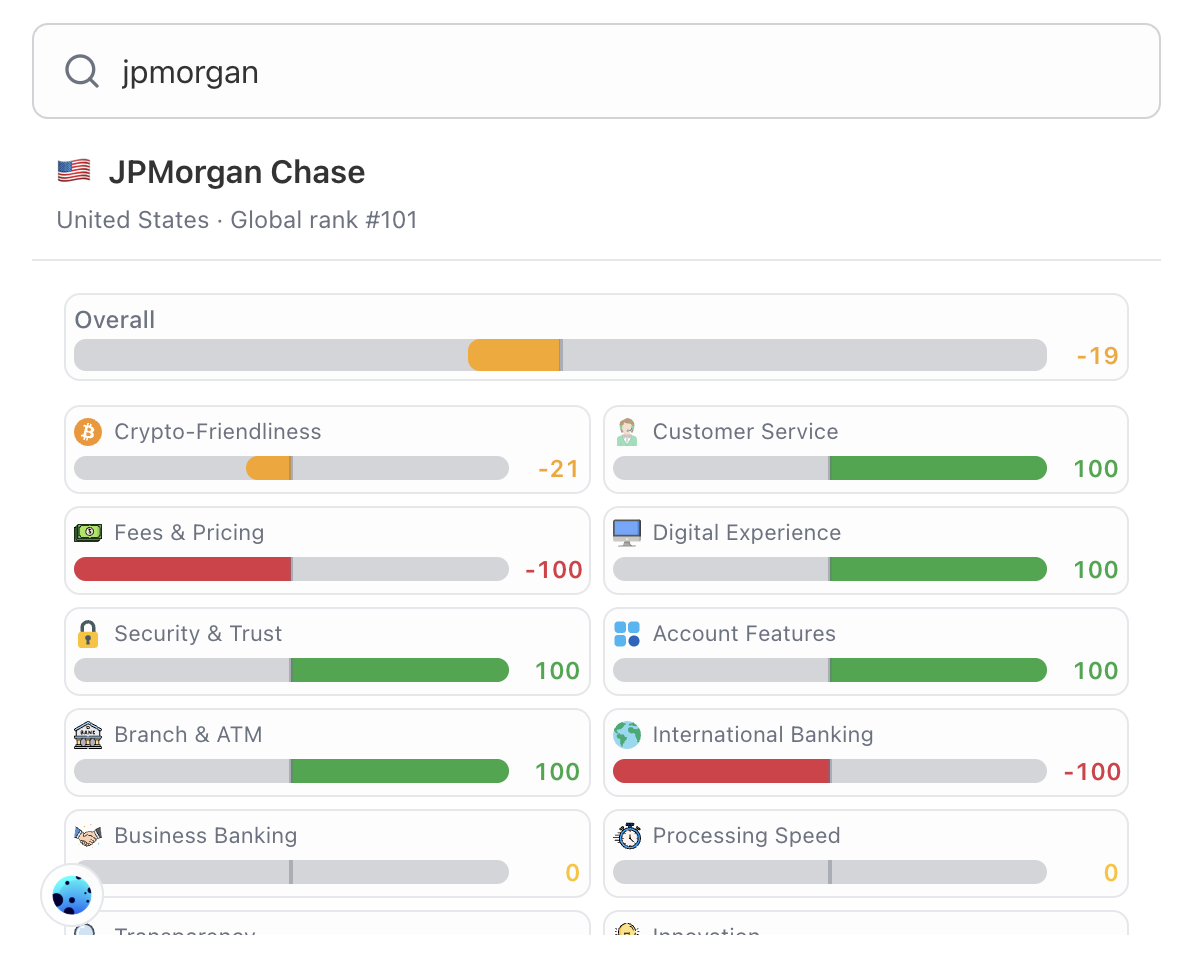Click the Account Features score bar

(830, 670)
